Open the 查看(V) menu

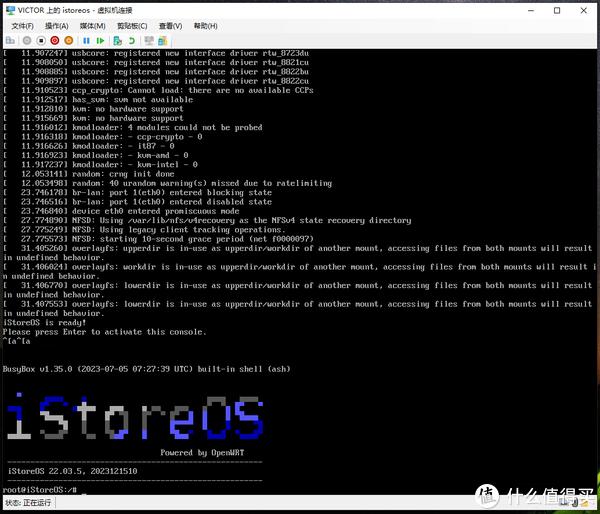(170, 26)
